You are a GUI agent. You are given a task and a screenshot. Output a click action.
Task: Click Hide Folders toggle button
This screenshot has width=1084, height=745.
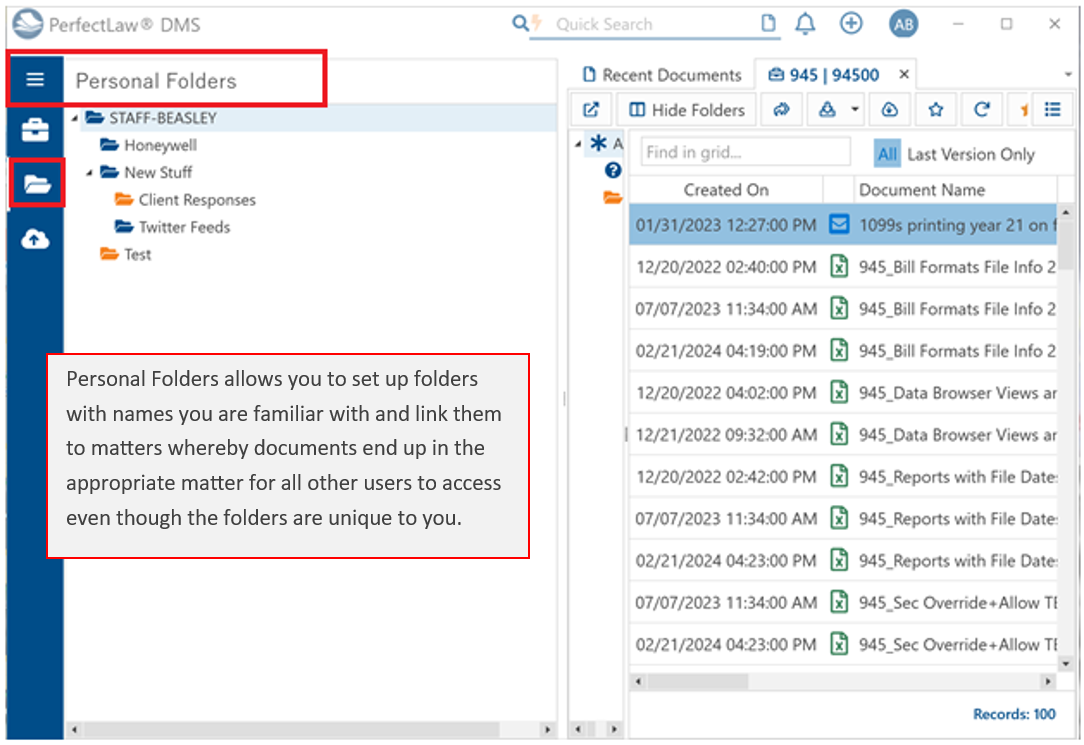[x=687, y=110]
